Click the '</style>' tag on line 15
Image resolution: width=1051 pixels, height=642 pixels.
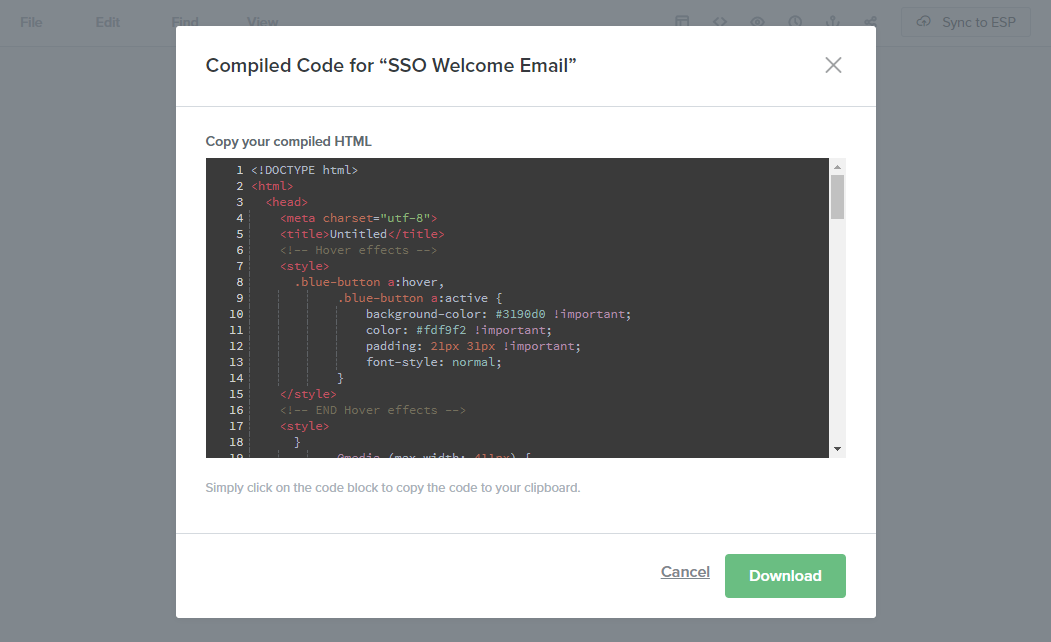point(308,395)
